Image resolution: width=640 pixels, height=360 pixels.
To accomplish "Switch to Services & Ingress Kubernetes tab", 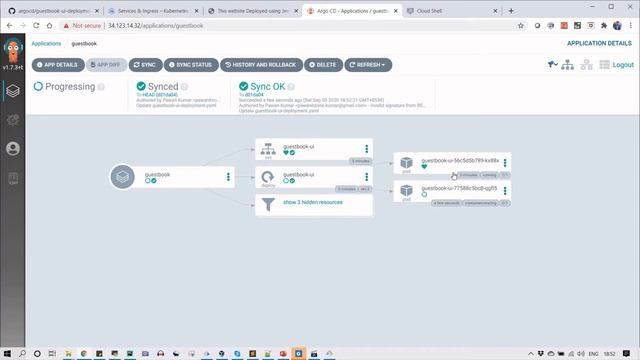I will click(153, 11).
